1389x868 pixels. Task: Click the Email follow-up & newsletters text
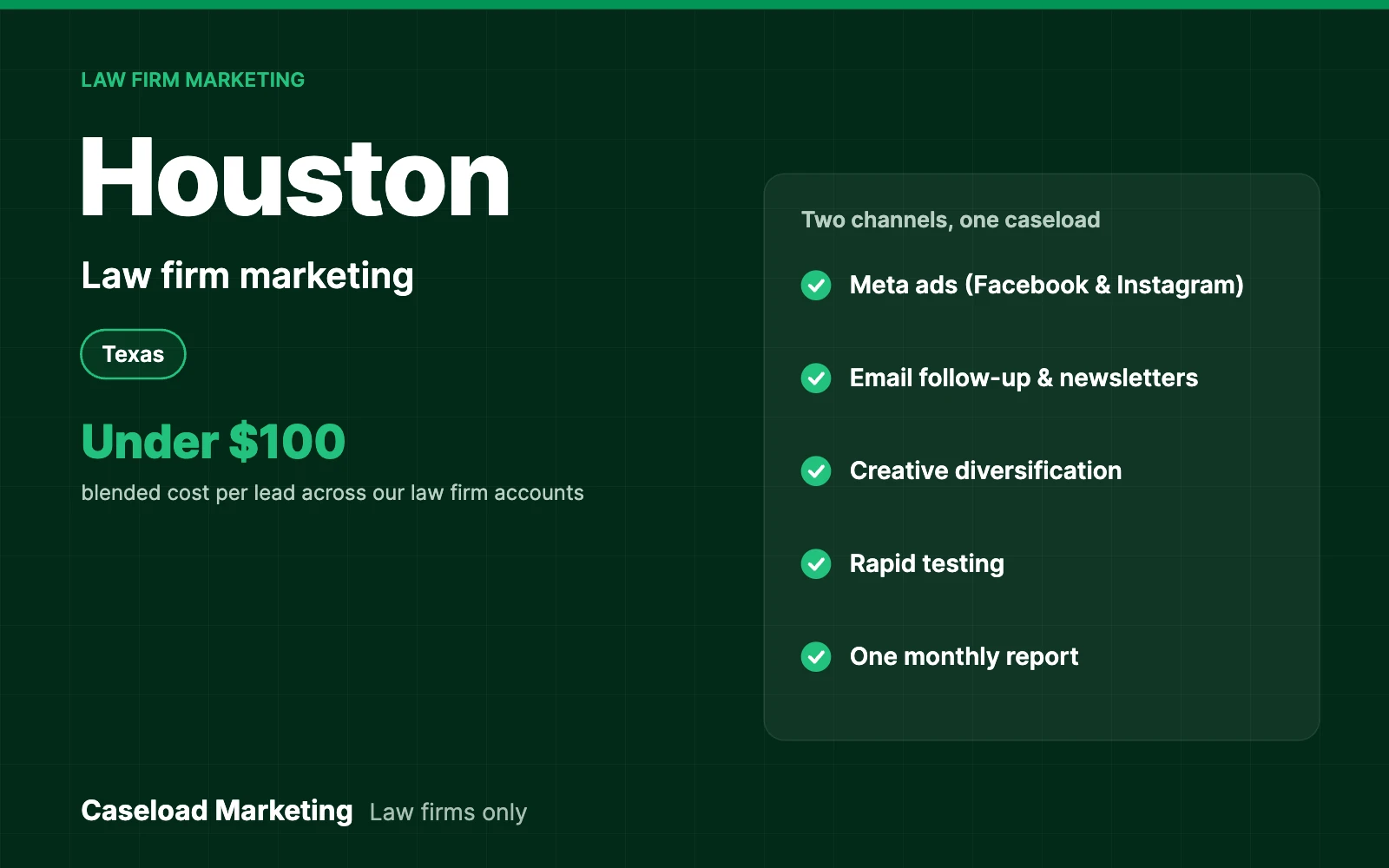[1024, 378]
